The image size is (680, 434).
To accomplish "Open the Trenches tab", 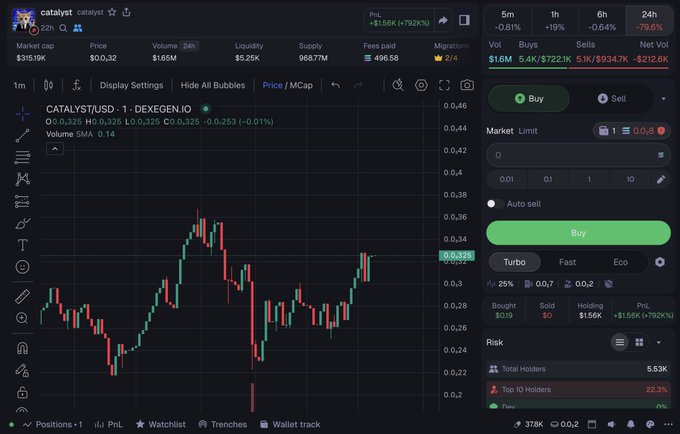I will coord(222,424).
